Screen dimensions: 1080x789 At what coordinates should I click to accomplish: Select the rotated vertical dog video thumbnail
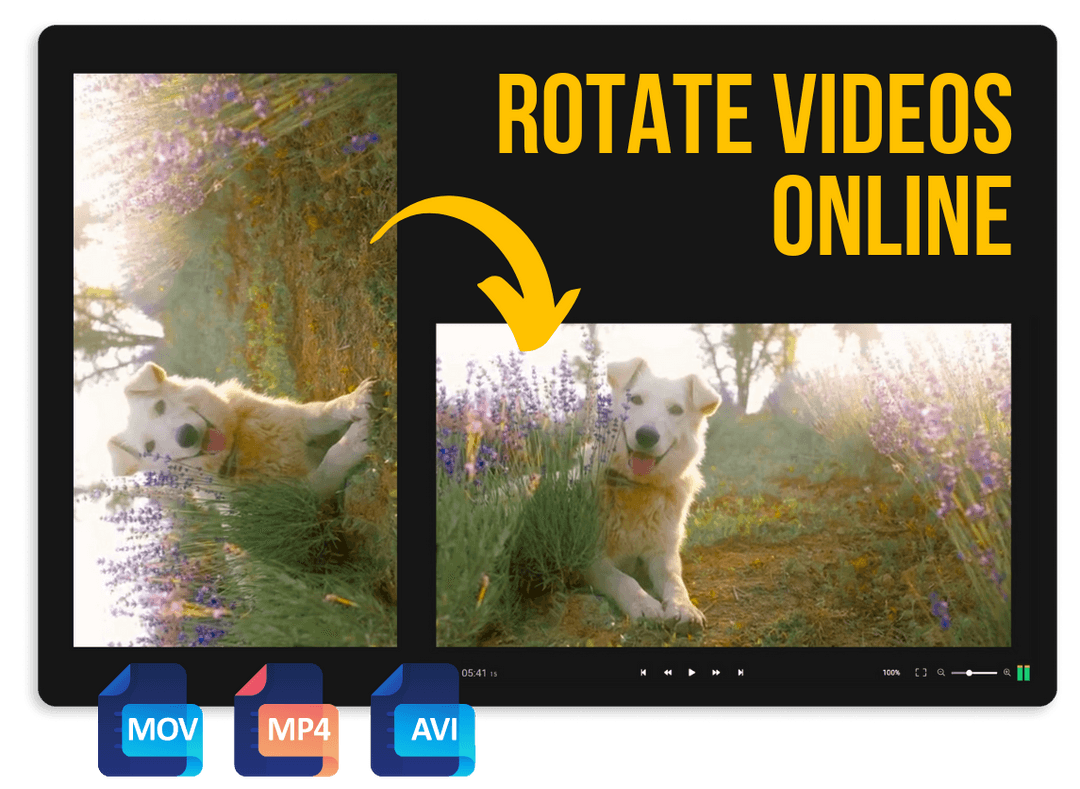[x=235, y=360]
